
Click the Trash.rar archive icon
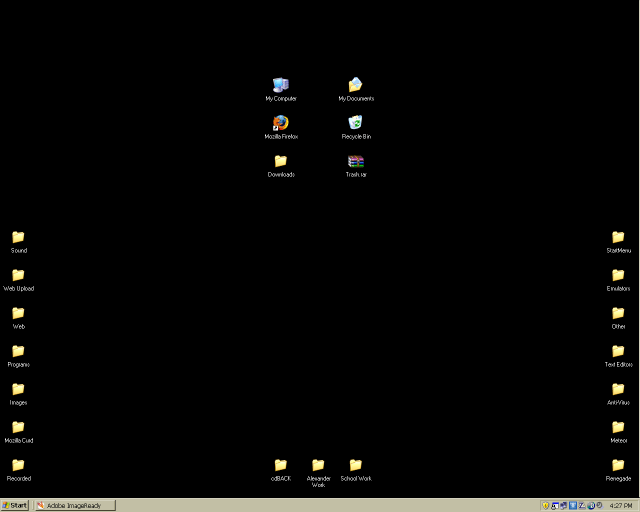tap(355, 162)
